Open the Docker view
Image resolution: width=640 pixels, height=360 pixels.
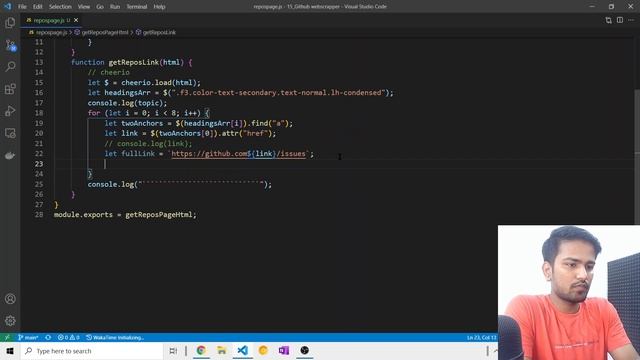(10, 156)
